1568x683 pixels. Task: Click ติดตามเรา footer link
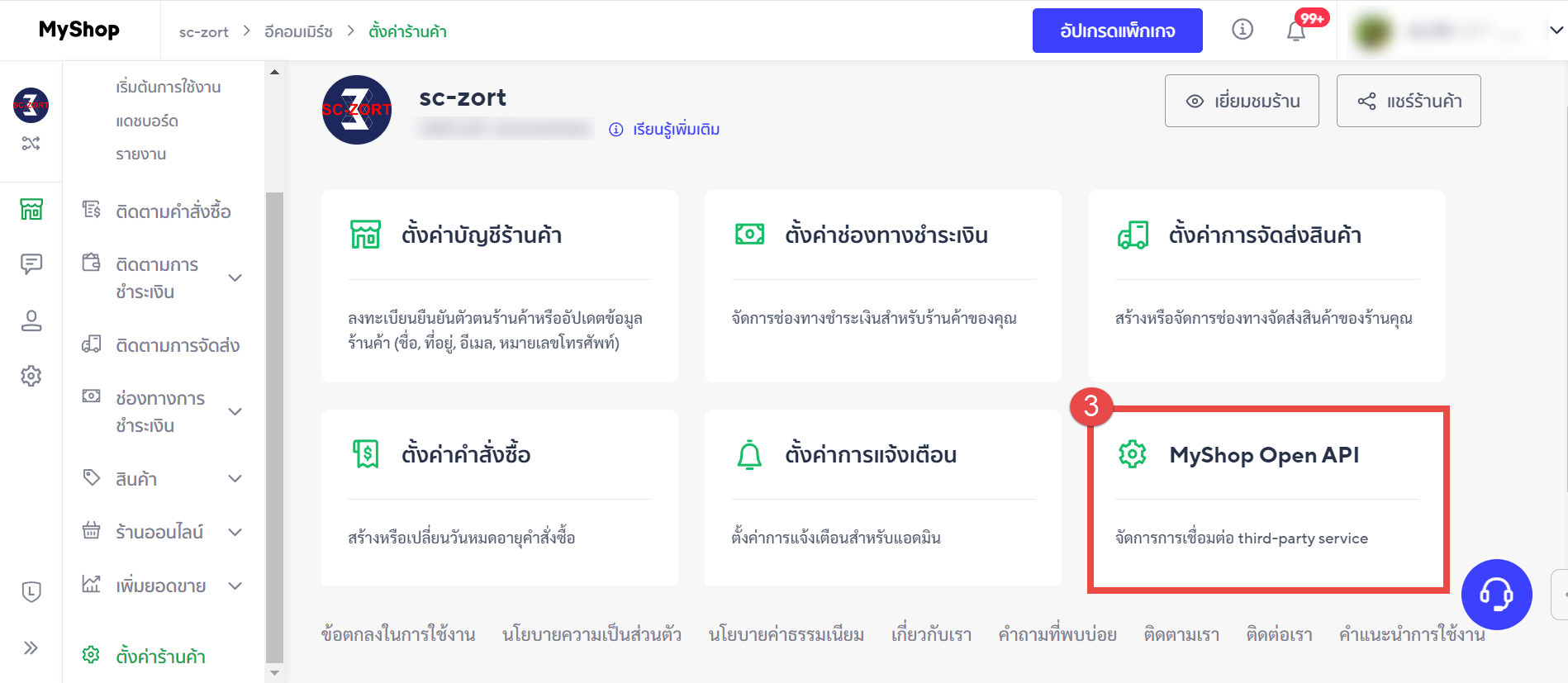coord(1181,634)
